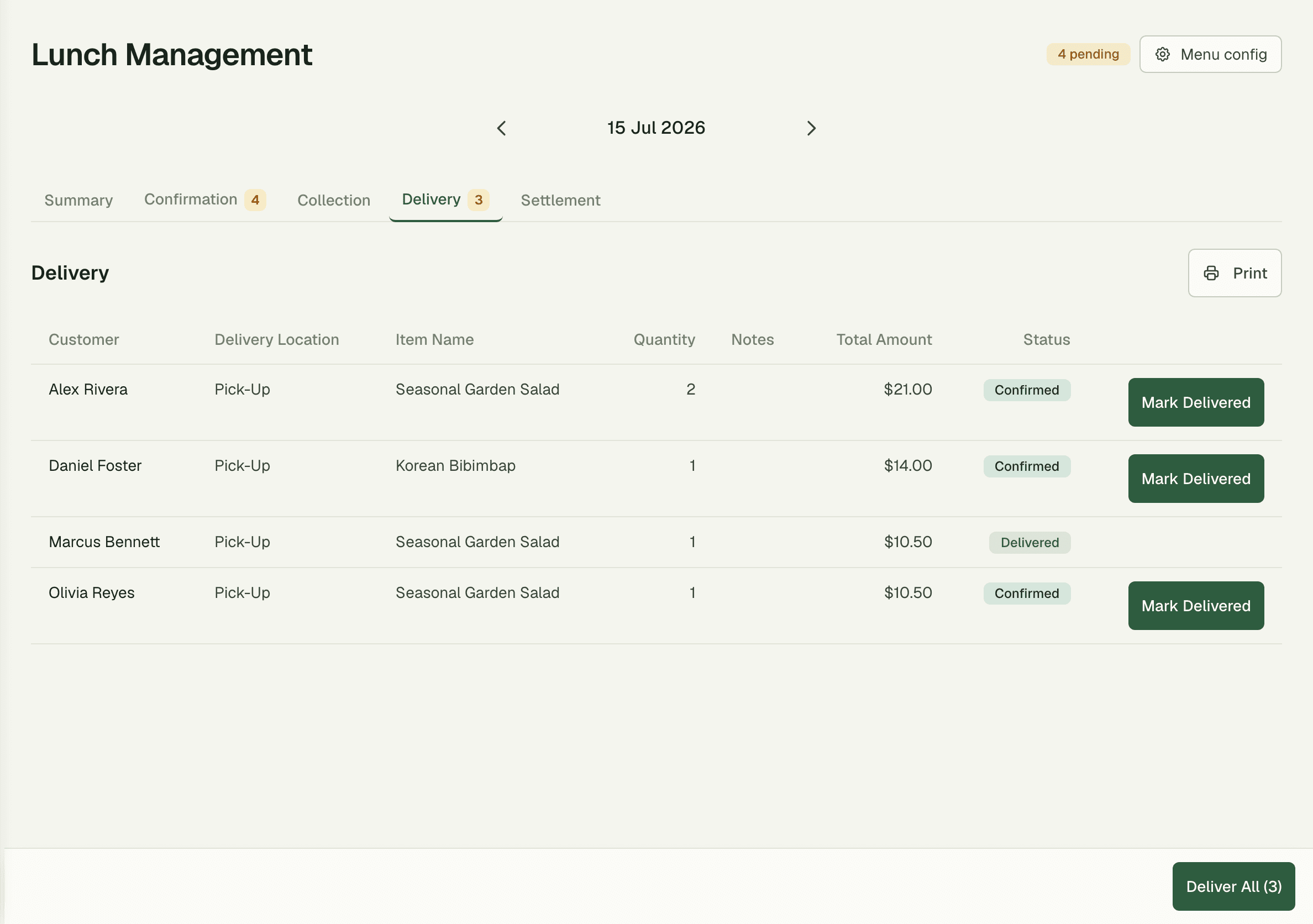This screenshot has height=924, width=1313.
Task: Click Marcus Bennett's $10.50 amount
Action: click(907, 542)
